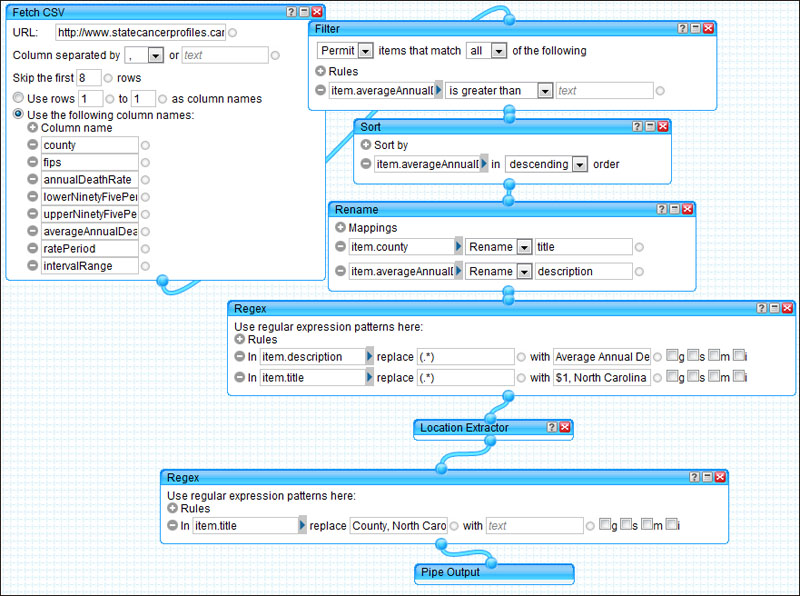Screen dimensions: 800x596
Task: Open the Rename action dropdown for item.county
Action: coord(521,247)
